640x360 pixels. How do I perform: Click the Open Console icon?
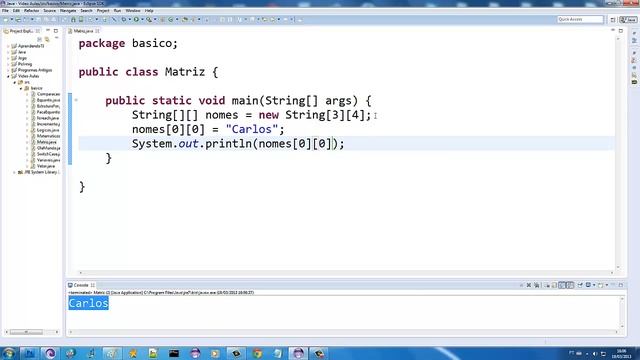click(x=600, y=285)
